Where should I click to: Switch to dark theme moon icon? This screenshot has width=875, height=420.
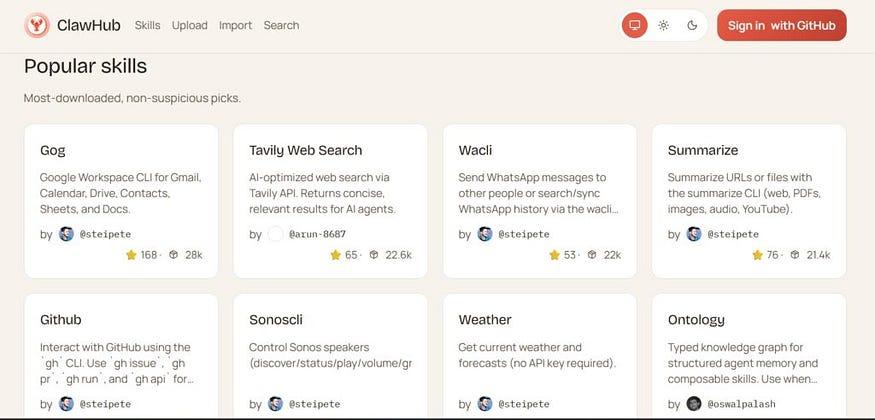click(692, 25)
